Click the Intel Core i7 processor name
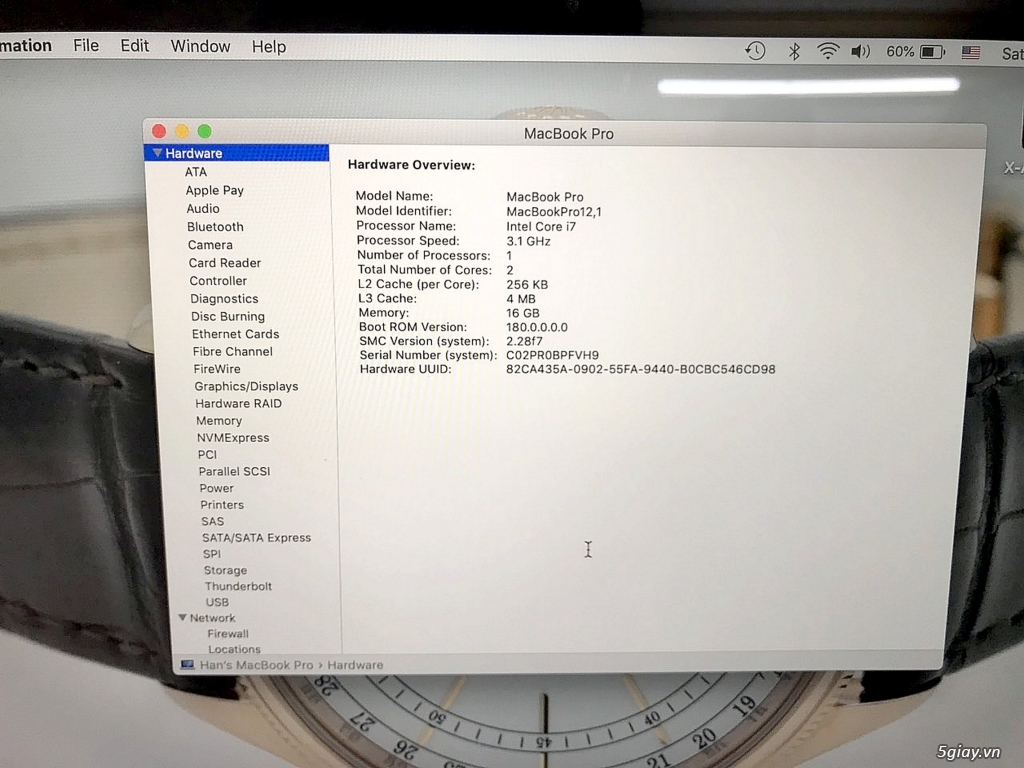Image resolution: width=1024 pixels, height=768 pixels. click(x=541, y=227)
